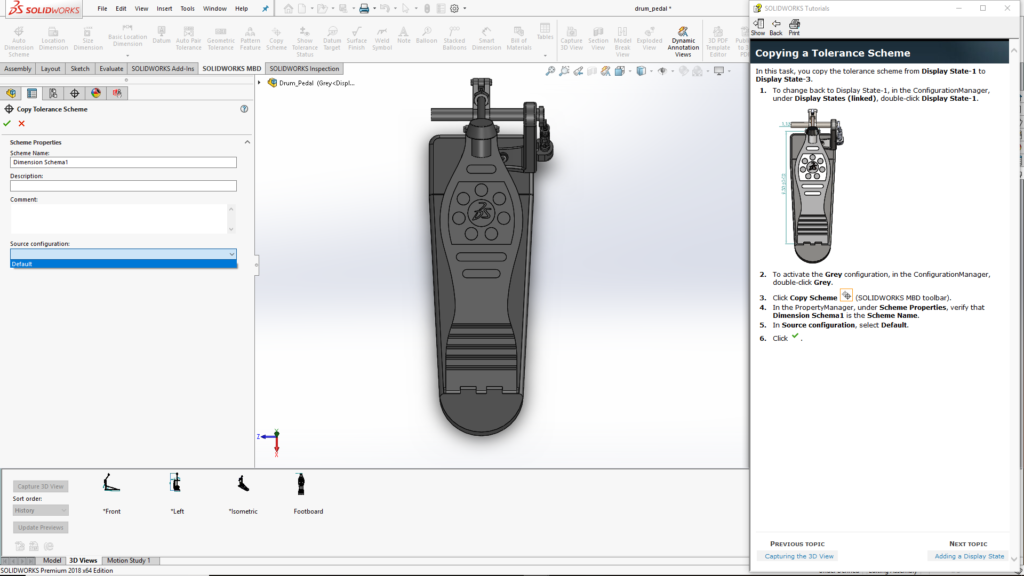1024x576 pixels.
Task: Click the Capture 3D View button
Action: (40, 487)
